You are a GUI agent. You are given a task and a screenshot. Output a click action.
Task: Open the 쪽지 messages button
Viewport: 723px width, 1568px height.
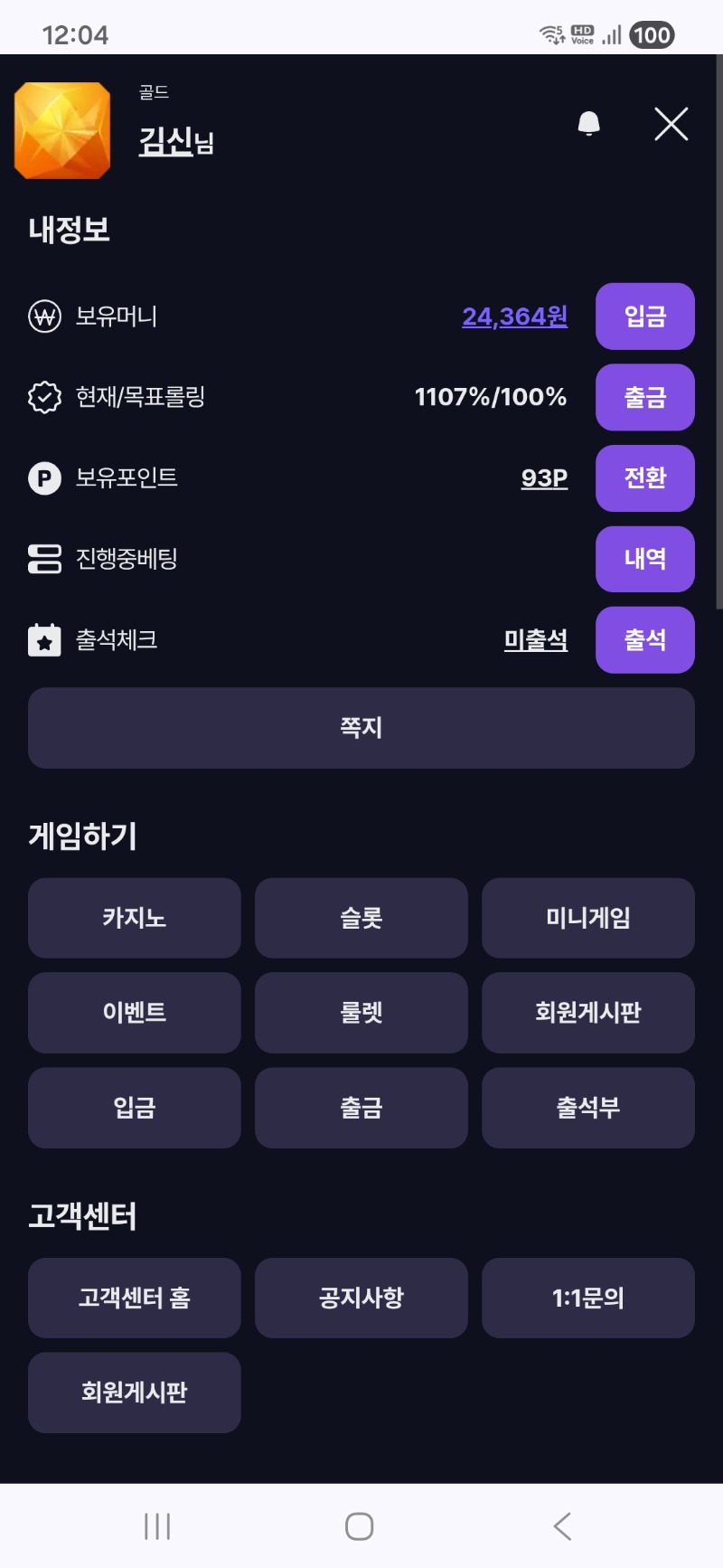(361, 728)
